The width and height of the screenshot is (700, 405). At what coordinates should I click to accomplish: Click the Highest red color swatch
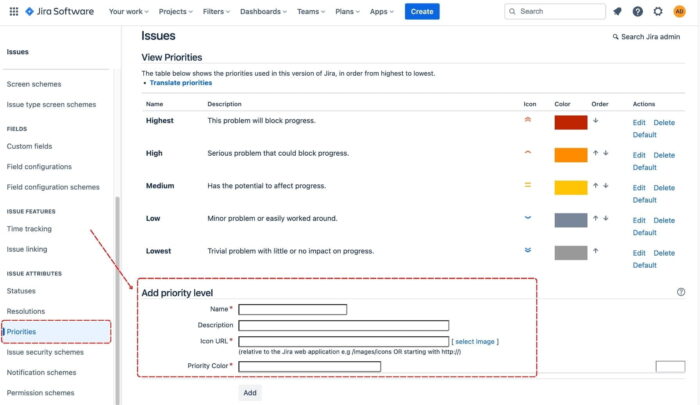571,122
